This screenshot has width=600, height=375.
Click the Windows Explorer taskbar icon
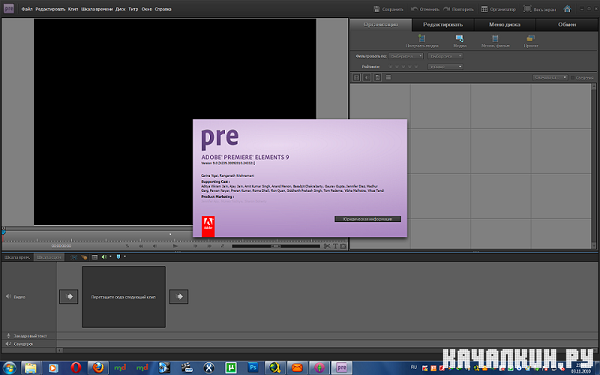point(31,368)
